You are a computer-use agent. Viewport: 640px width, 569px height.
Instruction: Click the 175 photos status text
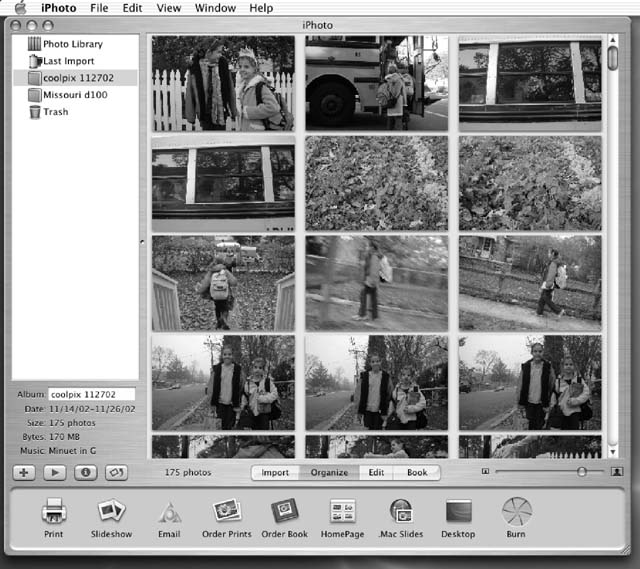tap(188, 473)
